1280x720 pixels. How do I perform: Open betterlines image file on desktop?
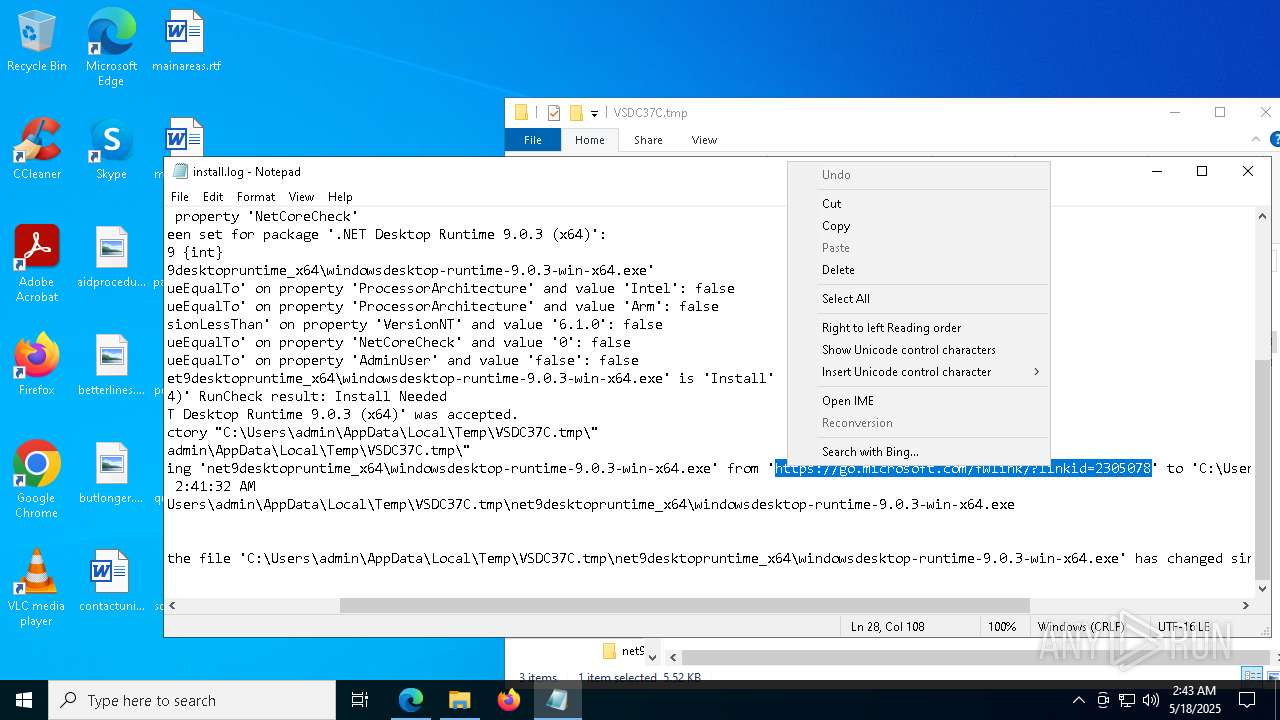(x=111, y=365)
